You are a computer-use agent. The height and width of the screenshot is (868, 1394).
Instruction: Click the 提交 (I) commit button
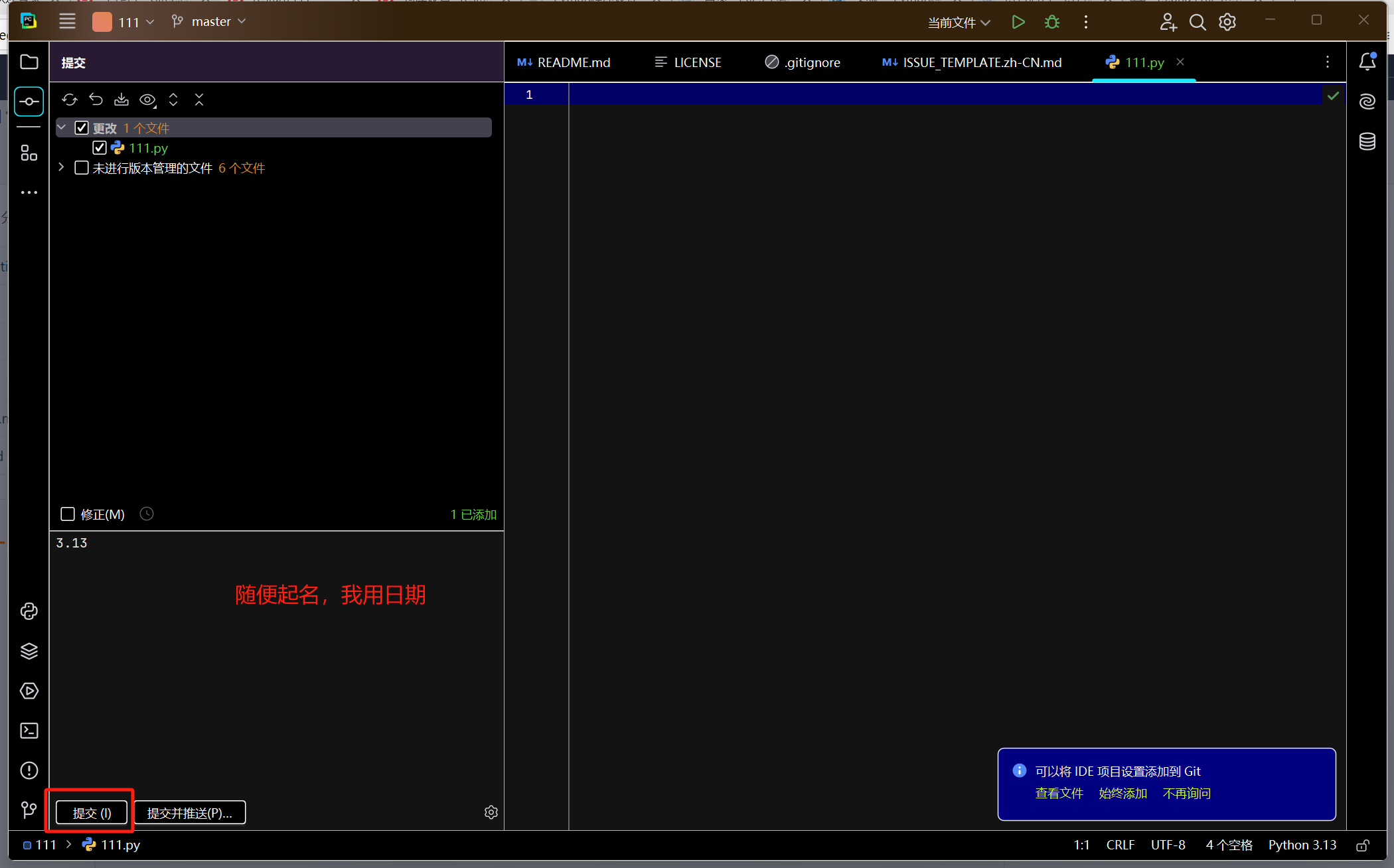(92, 813)
